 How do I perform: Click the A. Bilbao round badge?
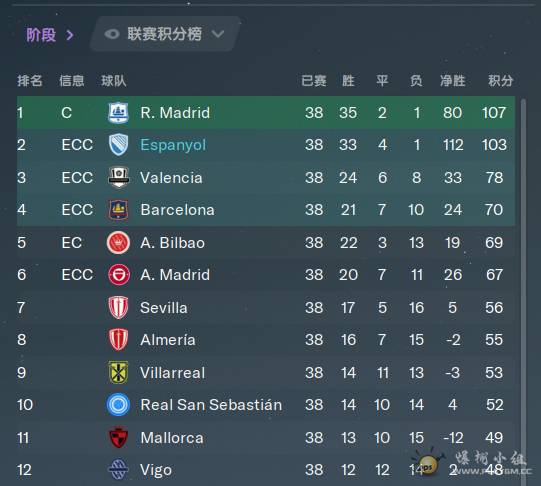click(118, 242)
